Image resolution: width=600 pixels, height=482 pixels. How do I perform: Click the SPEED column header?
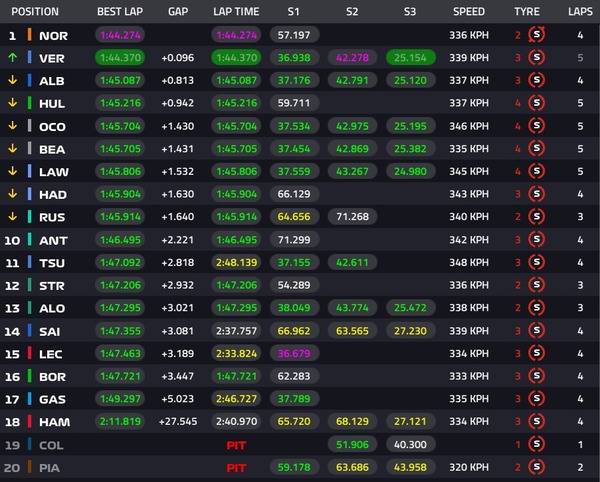(468, 12)
